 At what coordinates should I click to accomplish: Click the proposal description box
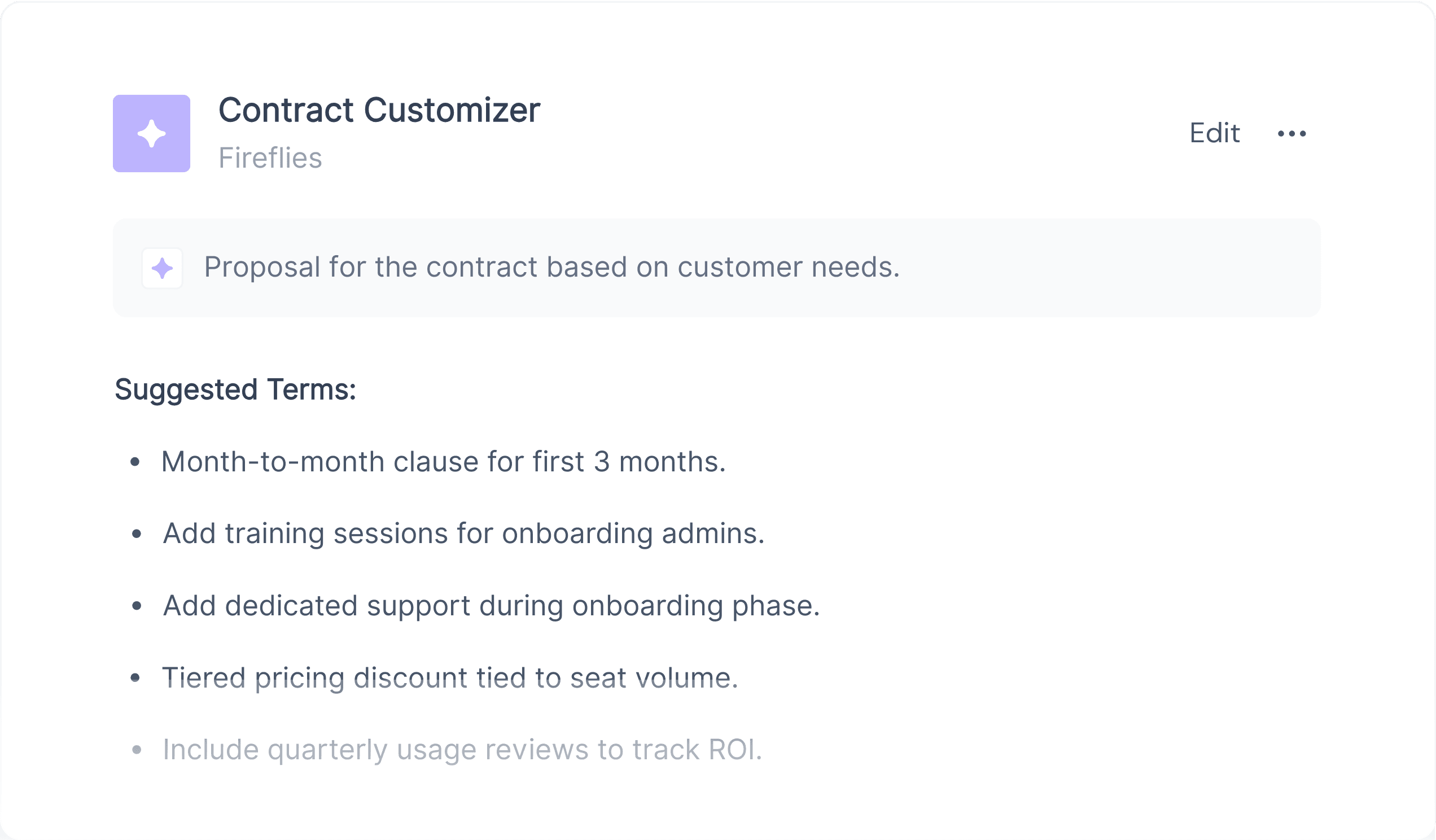[716, 268]
